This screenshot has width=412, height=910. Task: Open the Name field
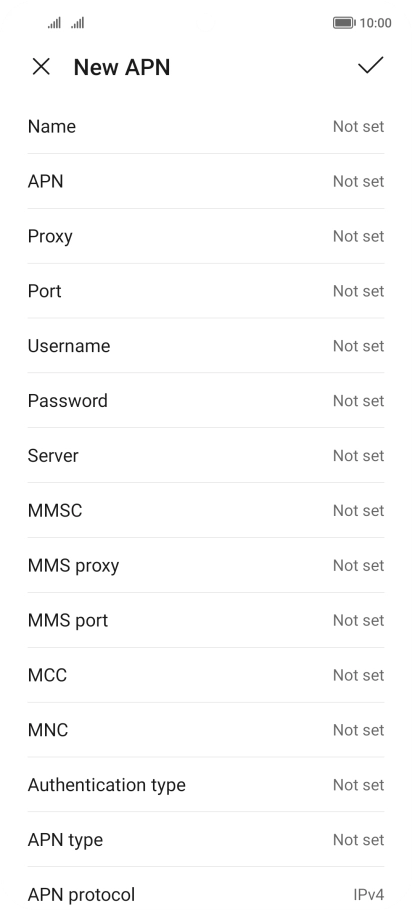tap(206, 127)
